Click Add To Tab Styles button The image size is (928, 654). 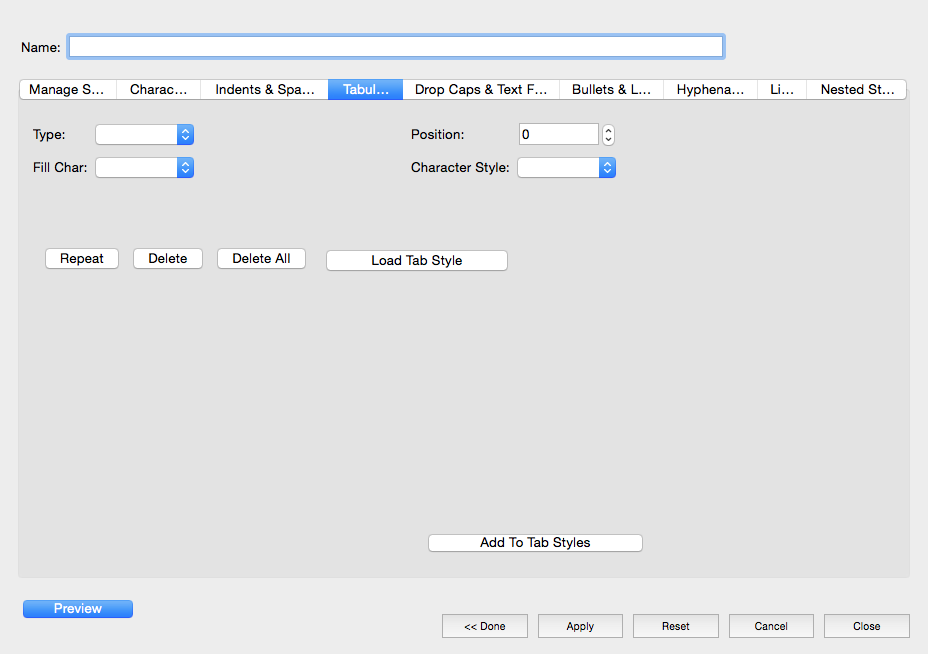coord(535,543)
